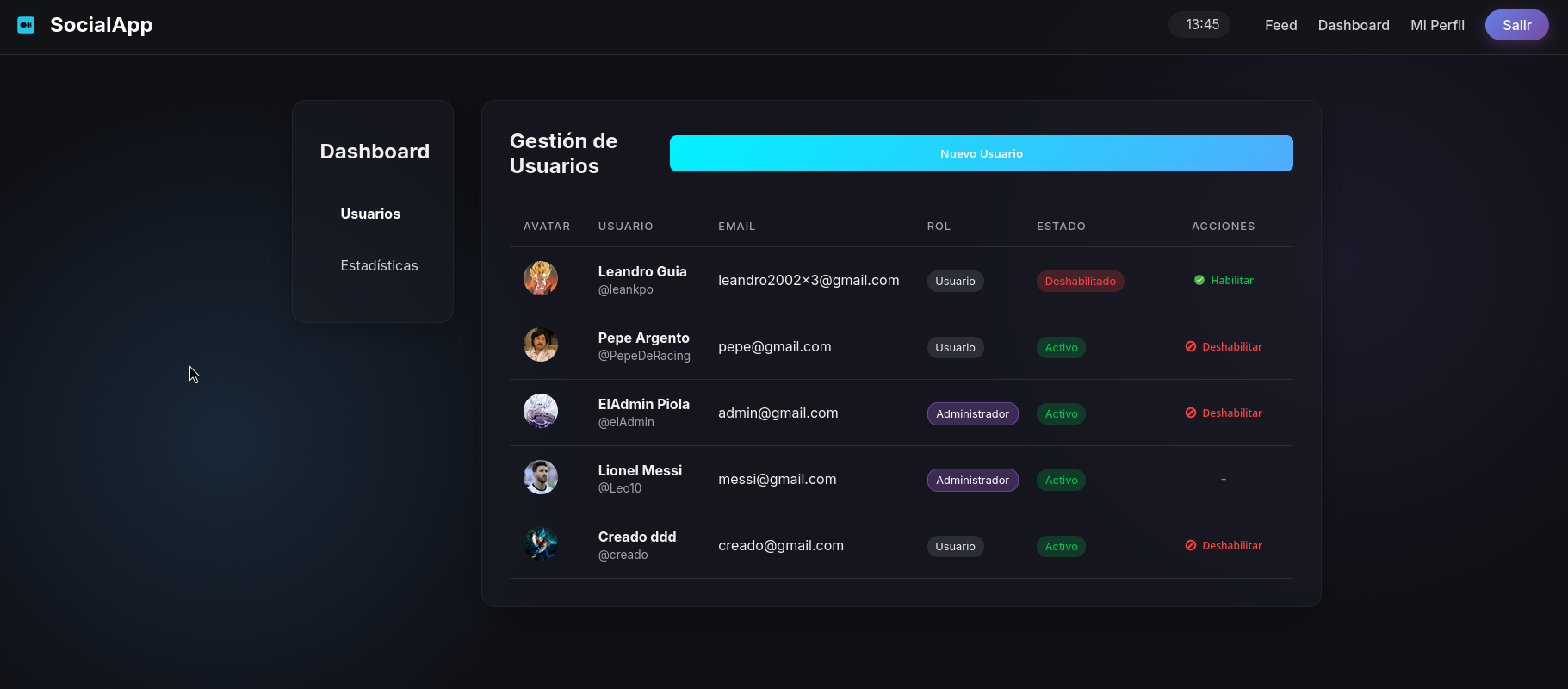Click the username @Leo10
Screen dimensions: 1568x689
(620, 488)
